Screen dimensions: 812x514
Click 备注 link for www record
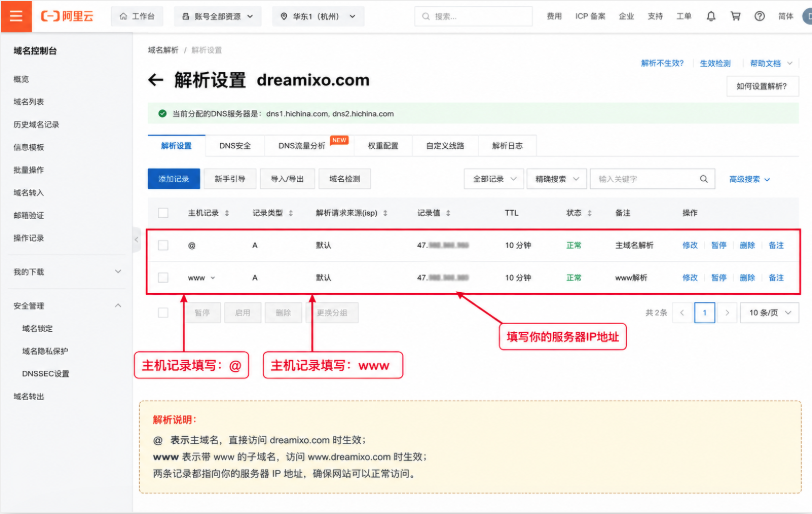point(776,278)
